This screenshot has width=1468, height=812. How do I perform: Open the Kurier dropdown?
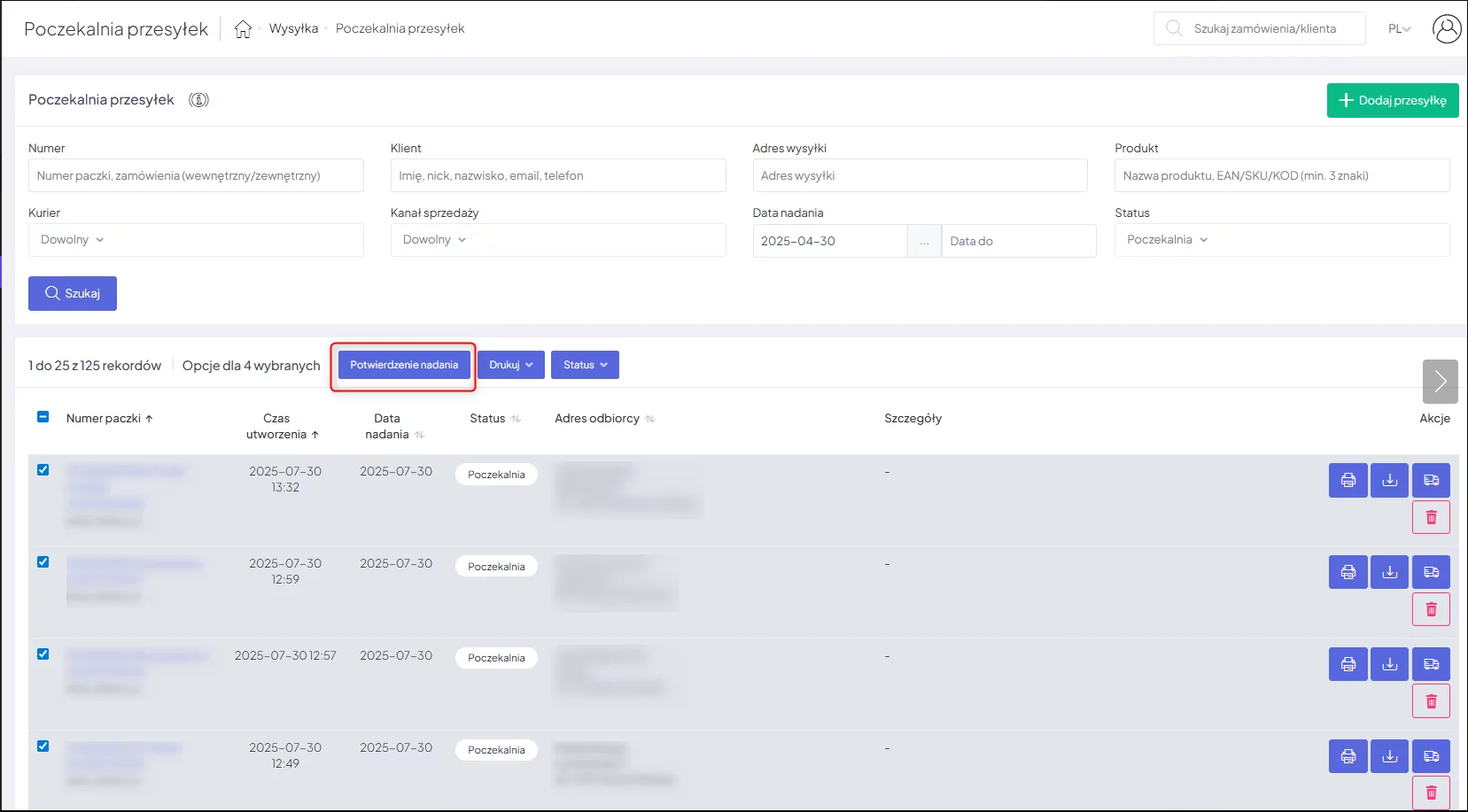196,240
